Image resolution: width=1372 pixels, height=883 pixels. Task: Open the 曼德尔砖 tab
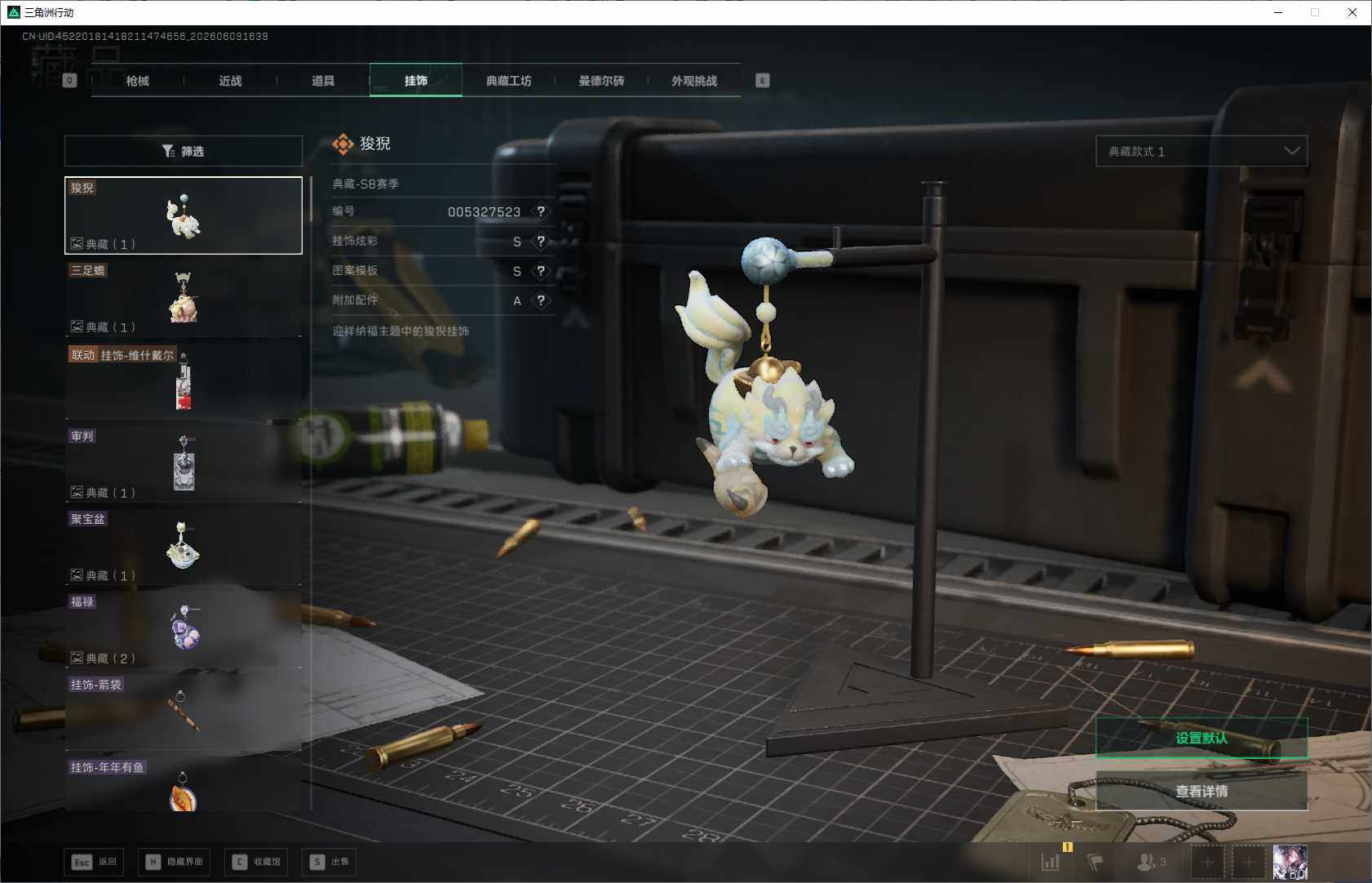click(x=601, y=81)
